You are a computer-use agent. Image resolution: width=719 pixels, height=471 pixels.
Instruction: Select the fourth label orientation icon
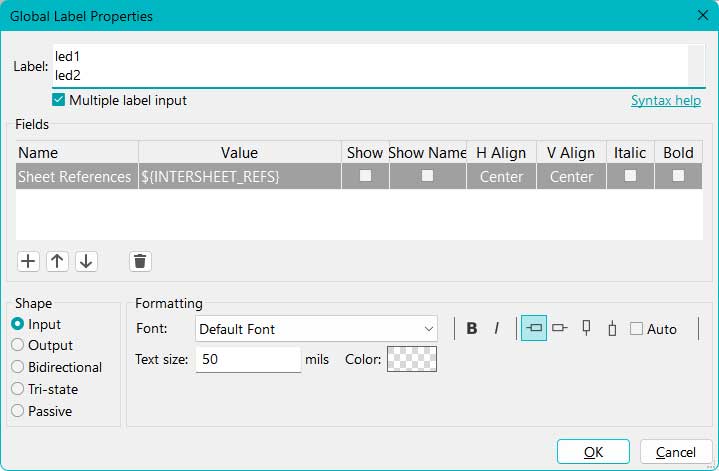611,328
